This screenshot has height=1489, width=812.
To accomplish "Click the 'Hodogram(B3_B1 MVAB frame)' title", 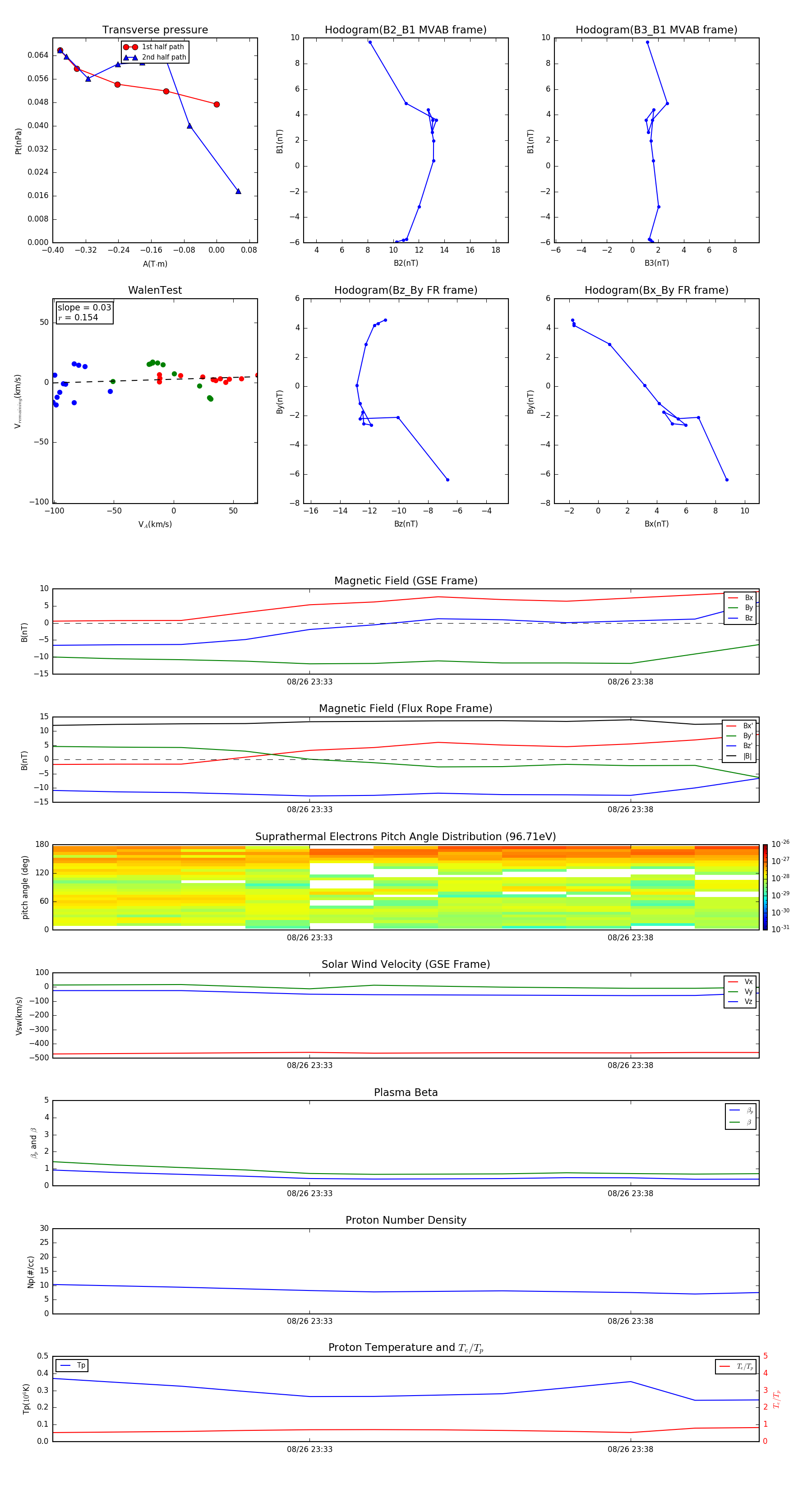I will pyautogui.click(x=656, y=29).
